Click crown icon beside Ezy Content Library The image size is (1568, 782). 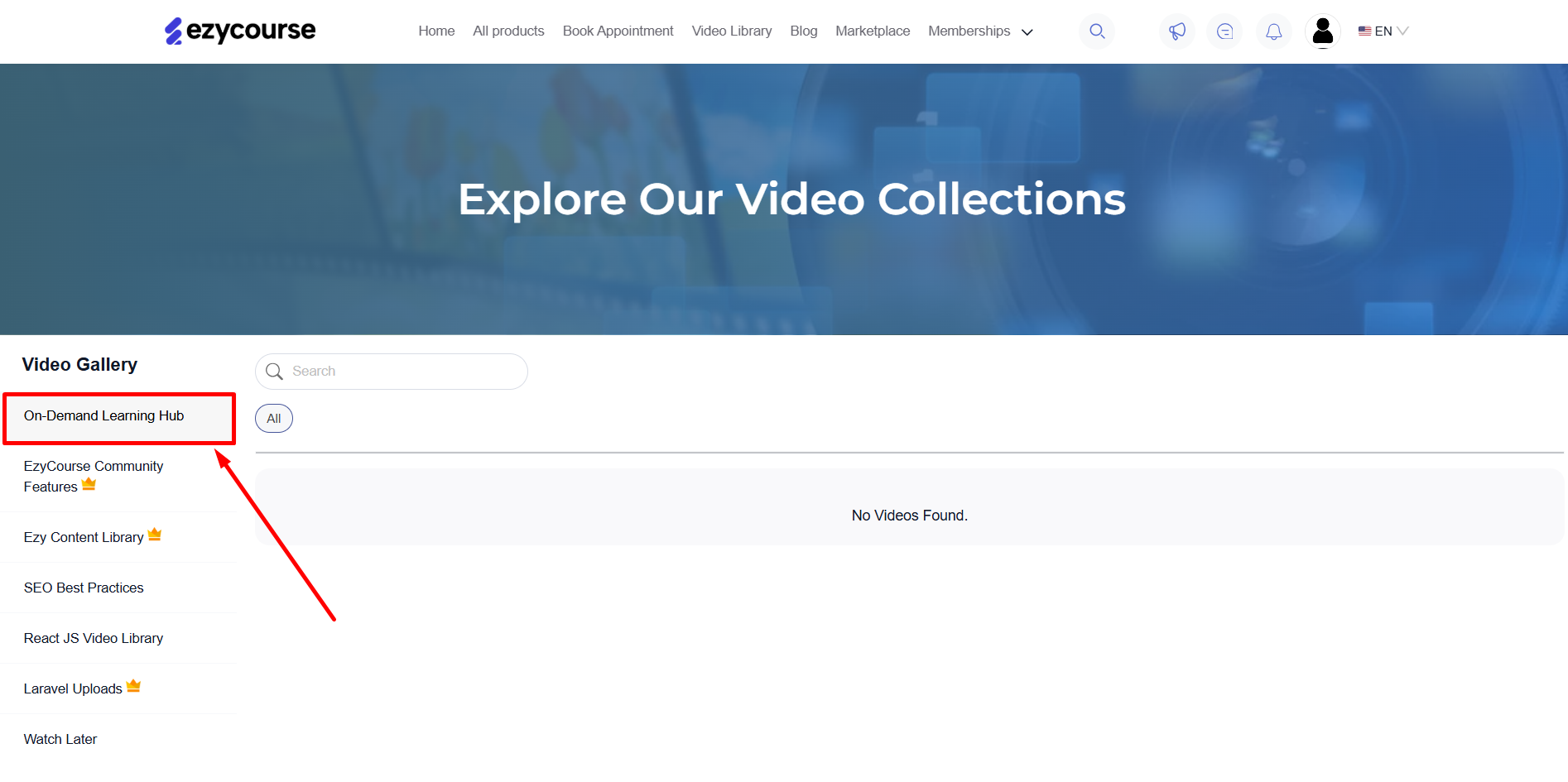[x=155, y=535]
